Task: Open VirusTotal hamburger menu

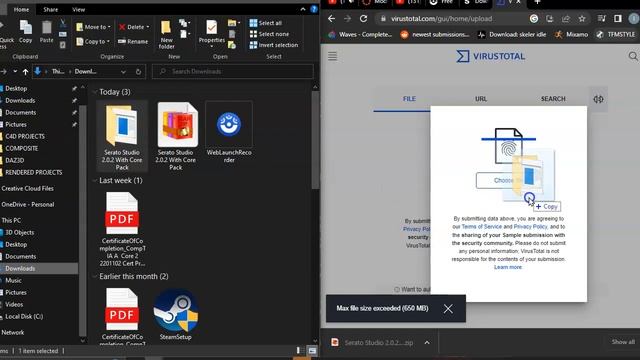Action: (333, 56)
